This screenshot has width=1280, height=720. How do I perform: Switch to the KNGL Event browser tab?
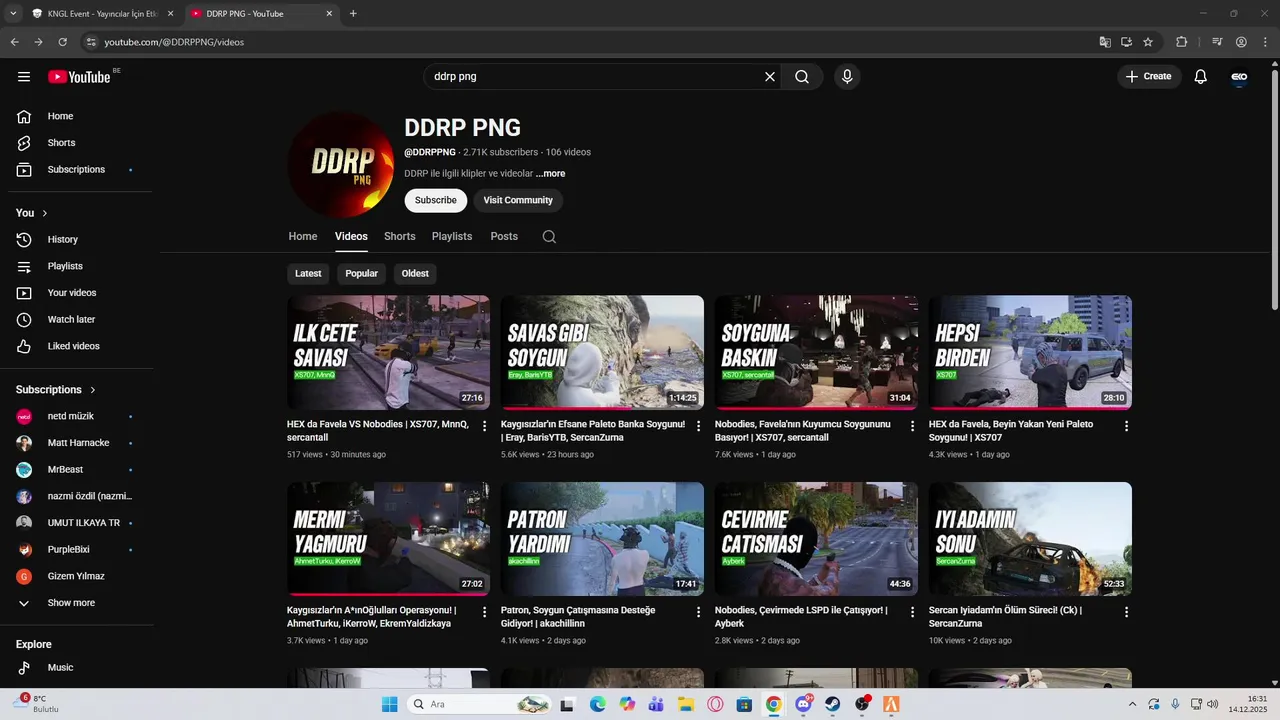coord(102,14)
